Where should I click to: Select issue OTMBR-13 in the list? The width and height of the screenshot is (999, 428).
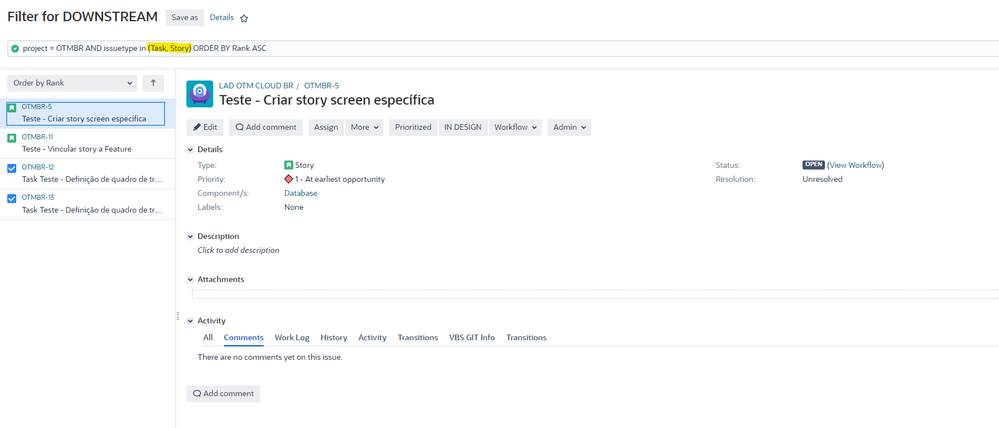point(87,204)
